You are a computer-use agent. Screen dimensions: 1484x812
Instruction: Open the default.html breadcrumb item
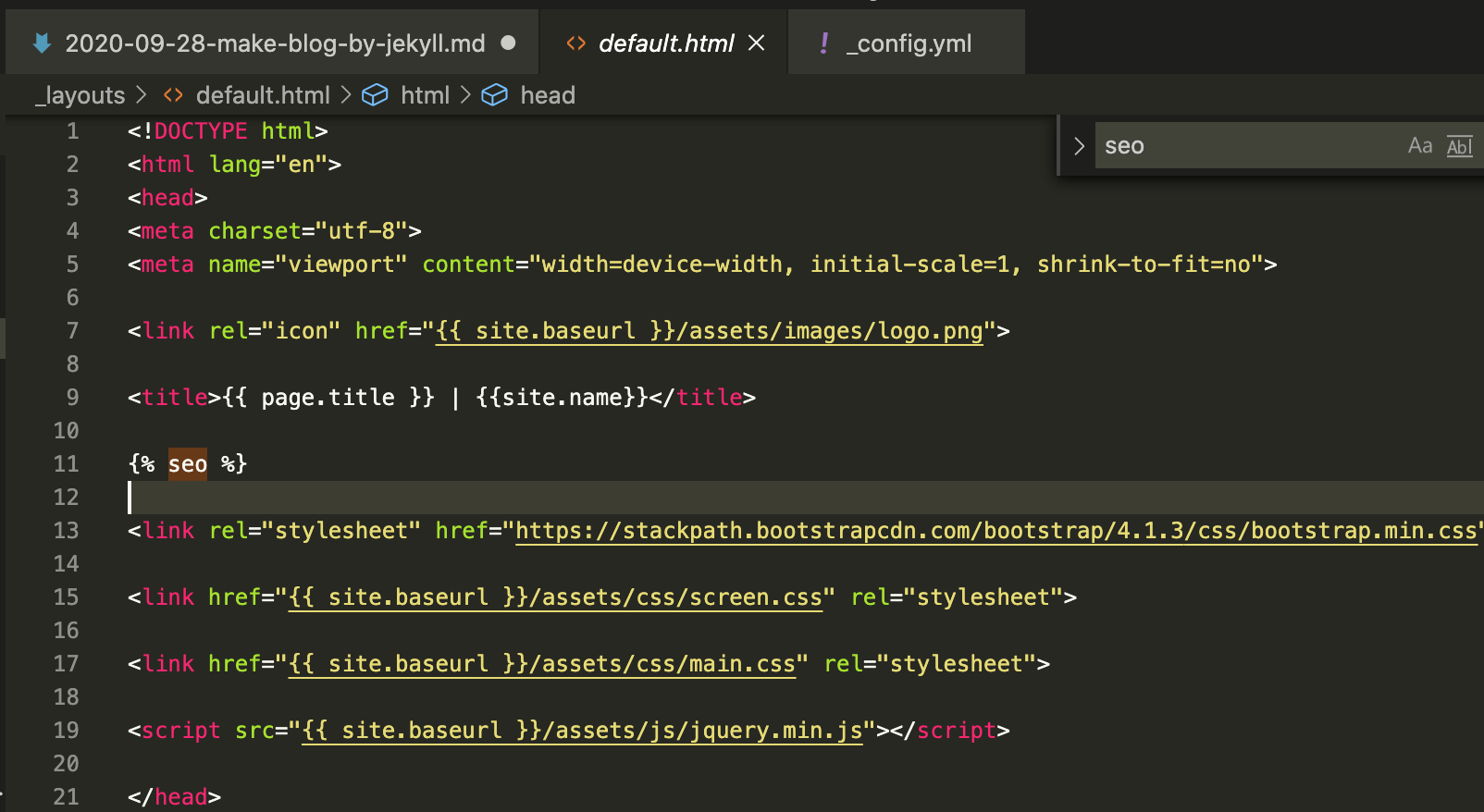click(x=263, y=95)
